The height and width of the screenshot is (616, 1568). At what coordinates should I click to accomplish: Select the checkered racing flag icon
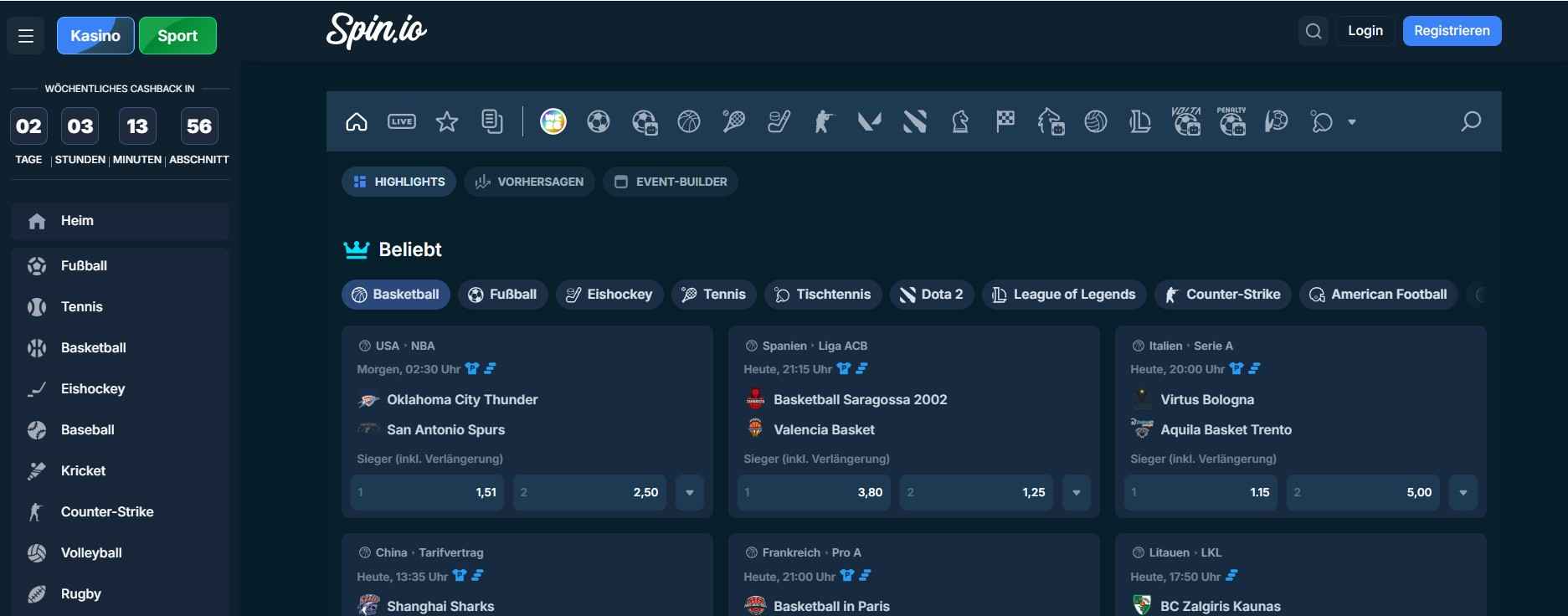[x=1005, y=122]
